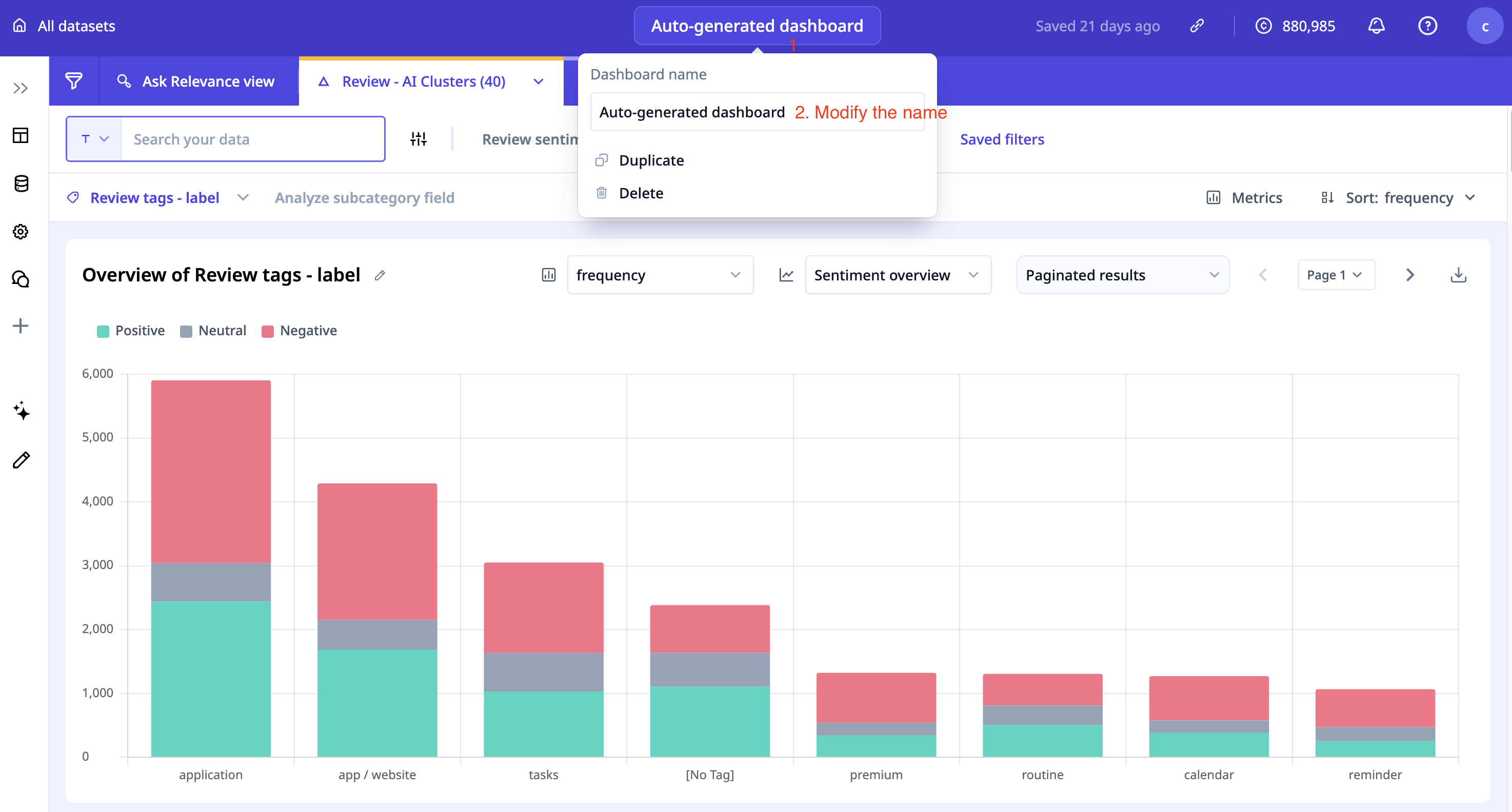1512x812 pixels.
Task: Open the frequency metric dropdown
Action: tap(660, 275)
